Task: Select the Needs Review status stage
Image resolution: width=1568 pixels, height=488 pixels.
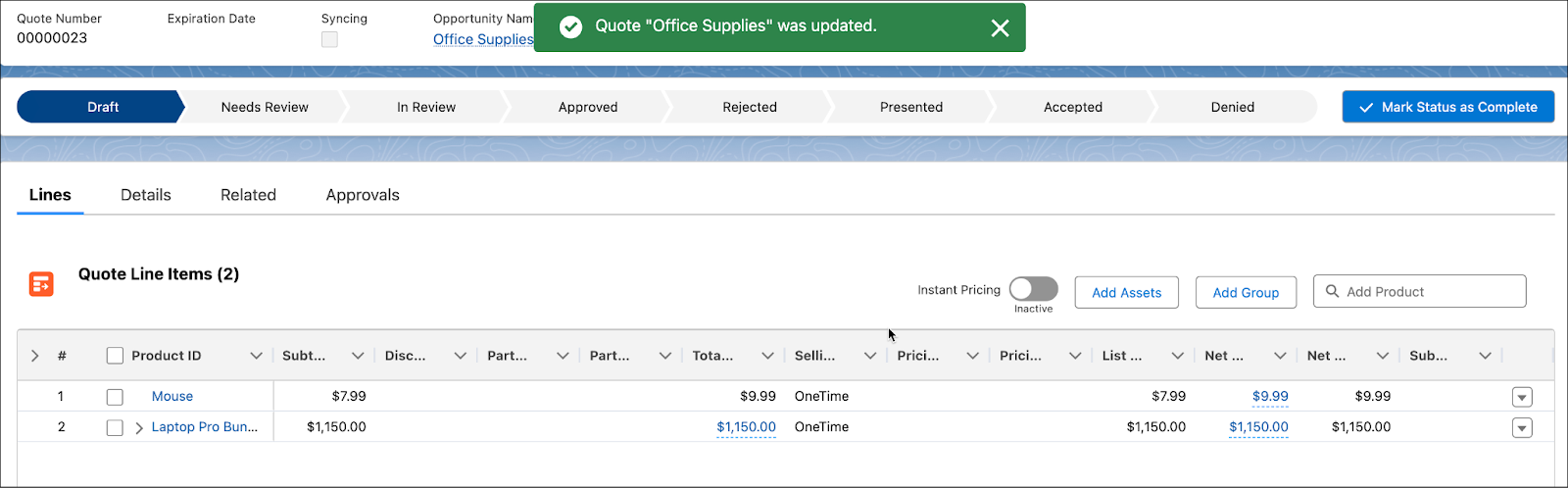Action: point(265,107)
